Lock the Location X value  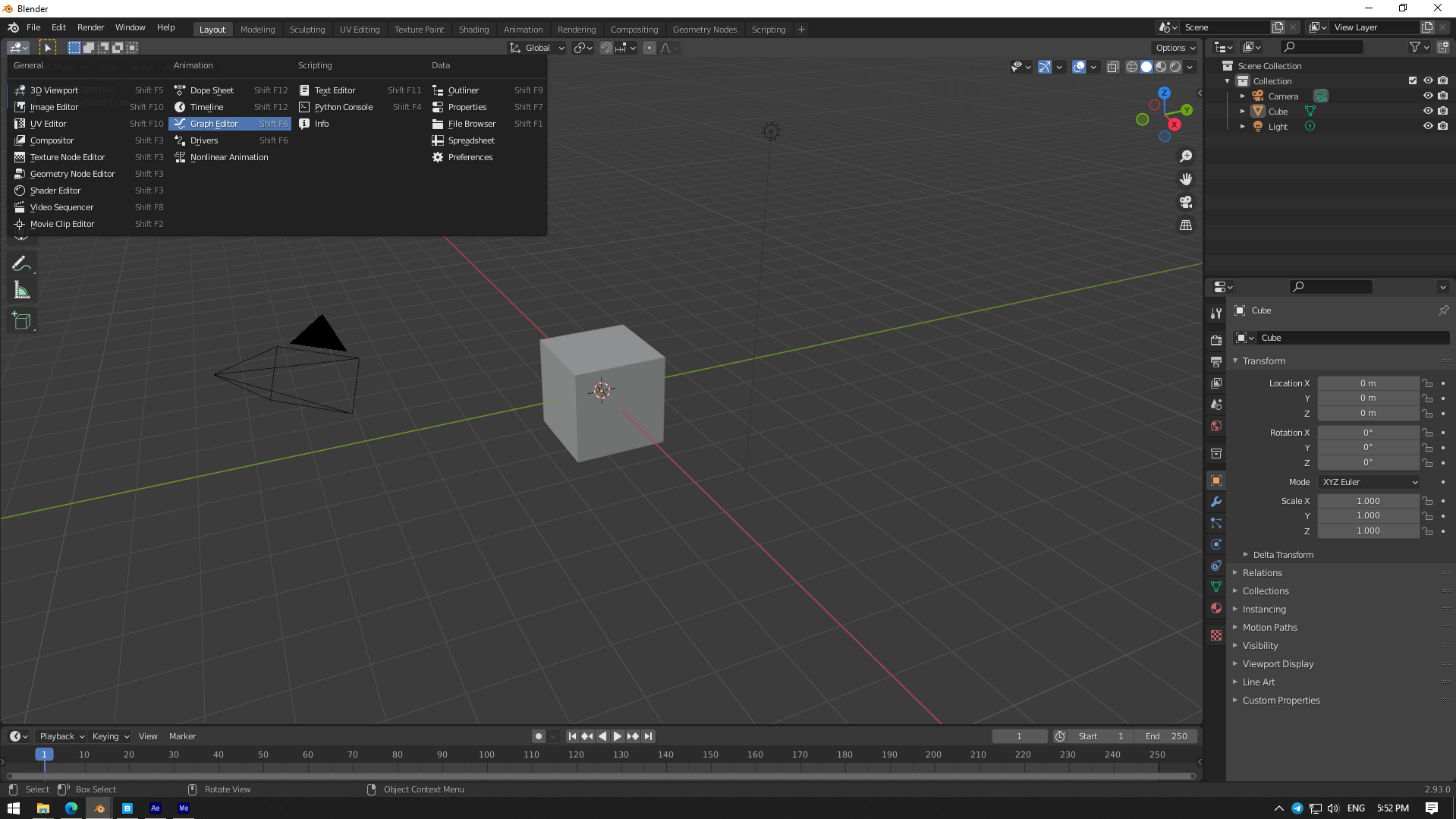(1427, 383)
